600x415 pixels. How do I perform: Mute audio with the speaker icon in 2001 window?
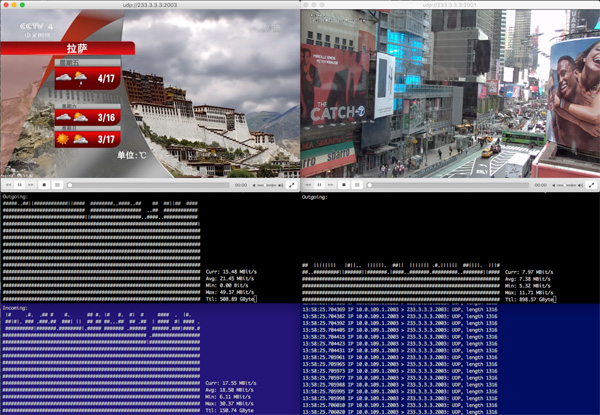[x=554, y=185]
